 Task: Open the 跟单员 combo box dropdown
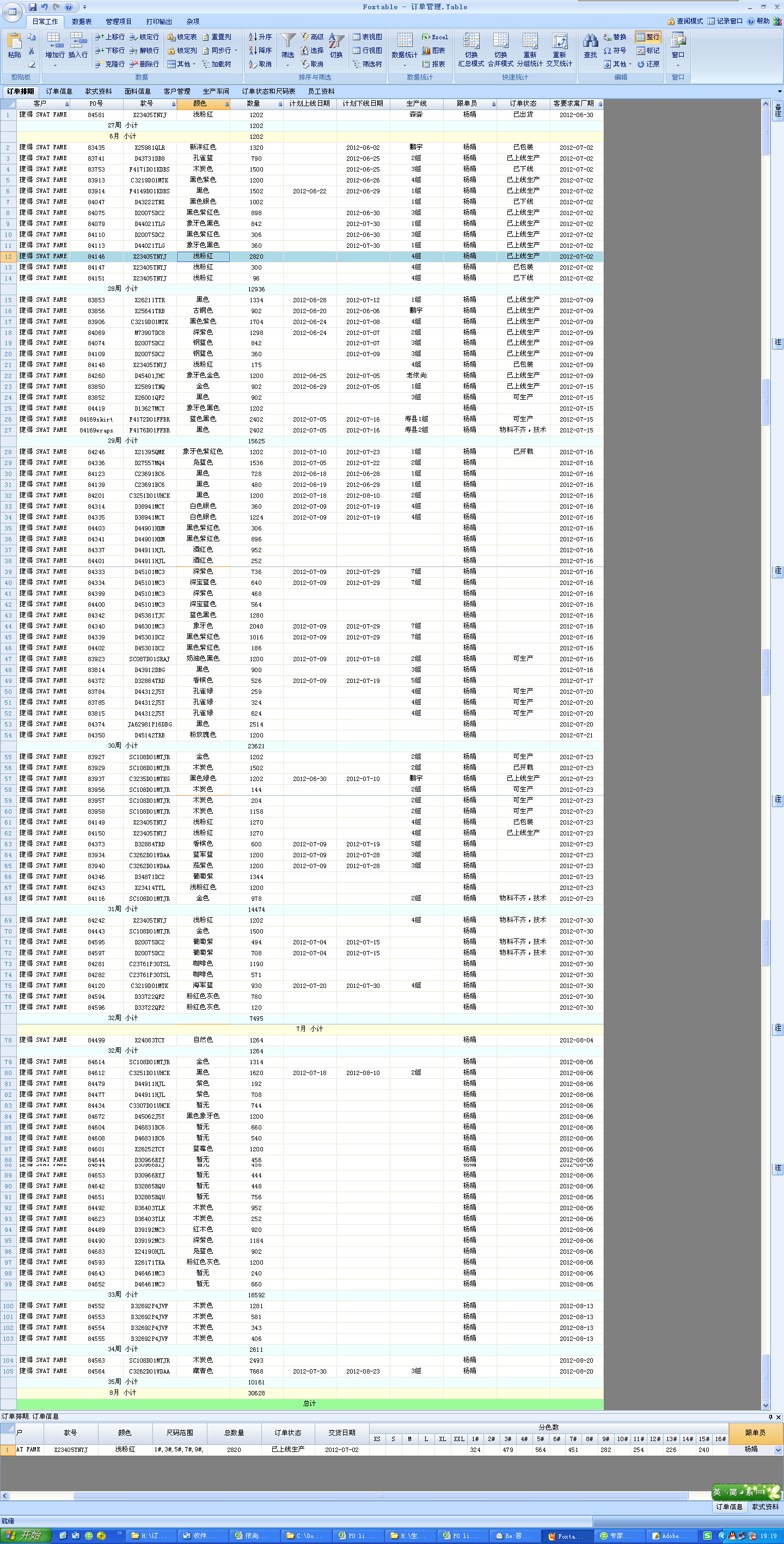click(779, 1450)
